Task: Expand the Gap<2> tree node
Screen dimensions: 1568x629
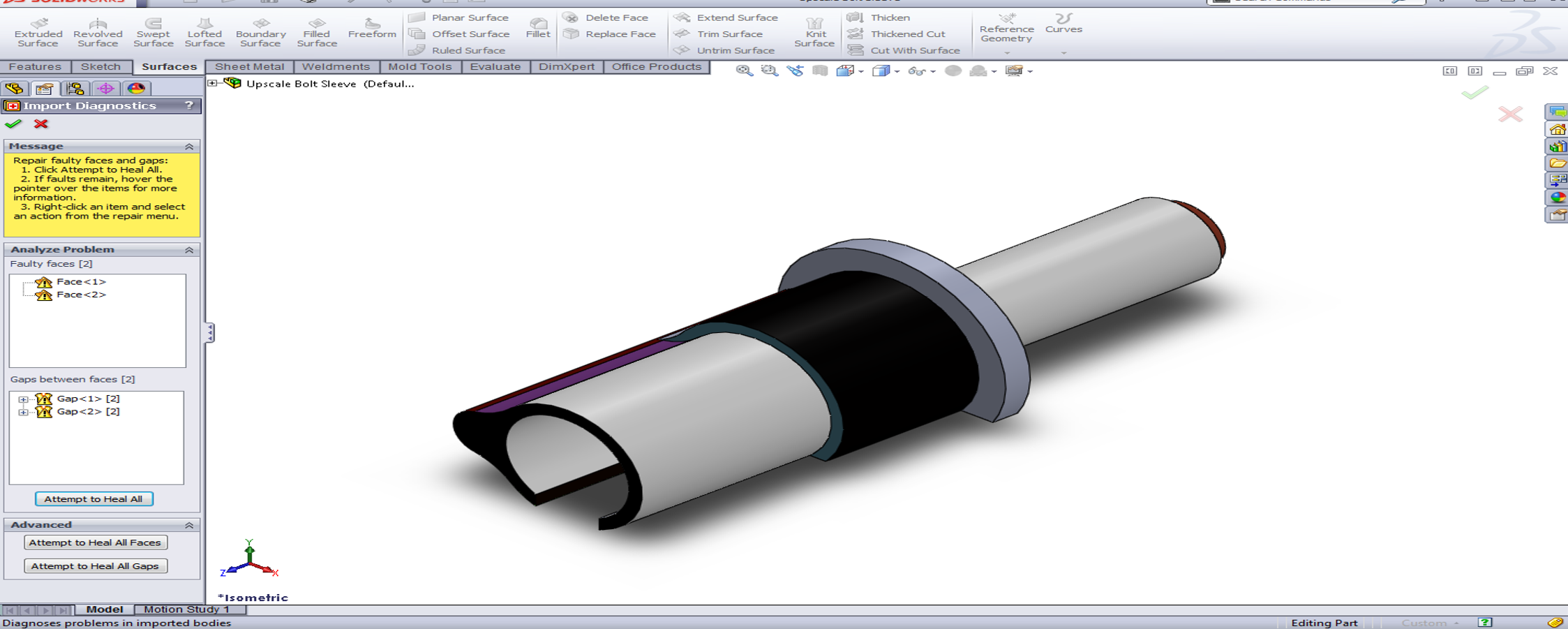Action: click(23, 413)
